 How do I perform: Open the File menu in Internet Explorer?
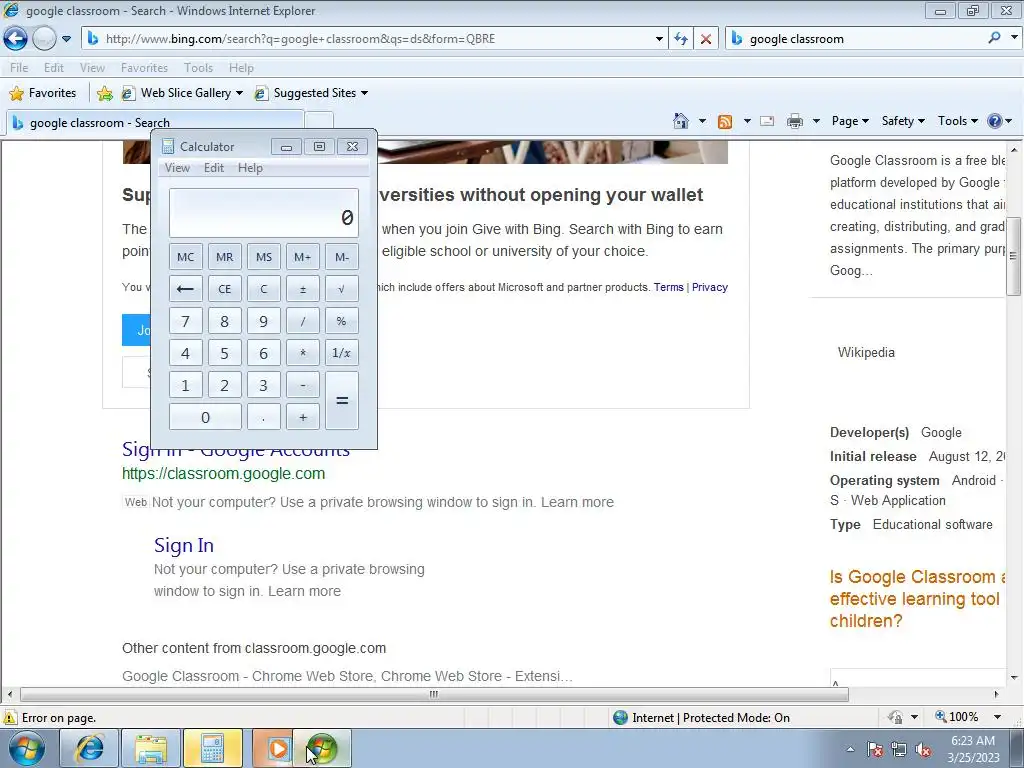click(x=18, y=68)
